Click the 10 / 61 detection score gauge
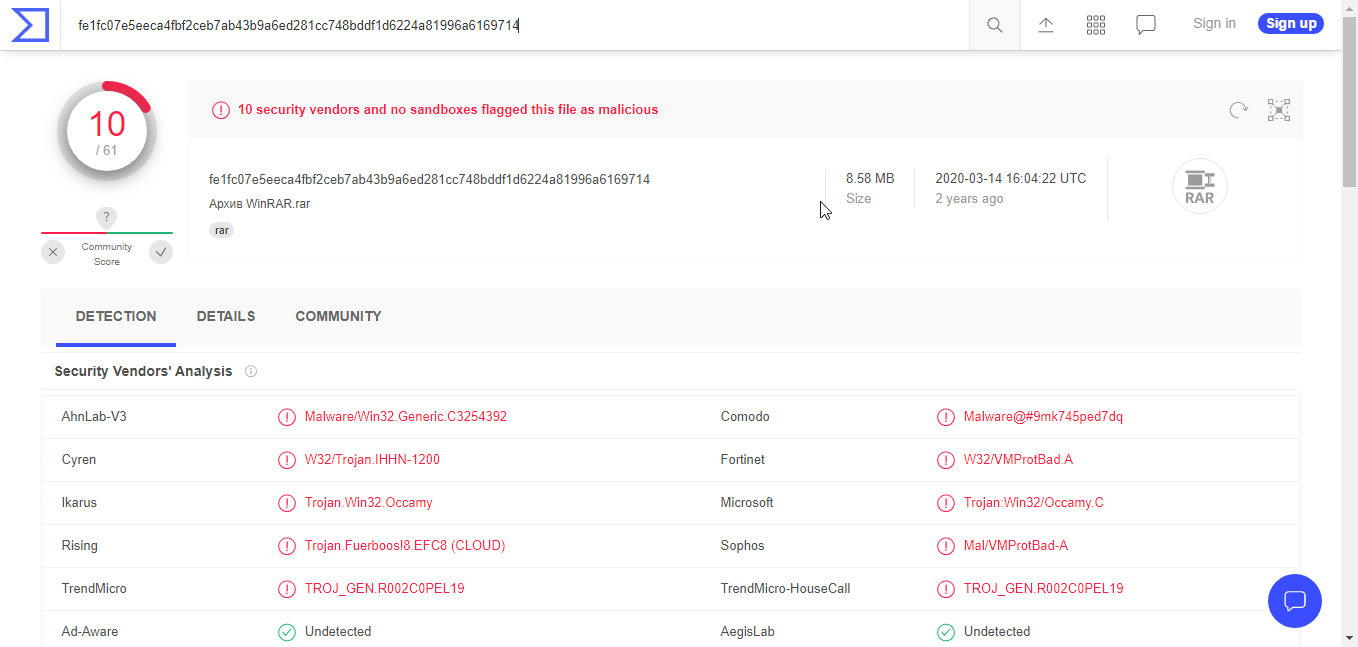The height and width of the screenshot is (647, 1358). (x=107, y=133)
